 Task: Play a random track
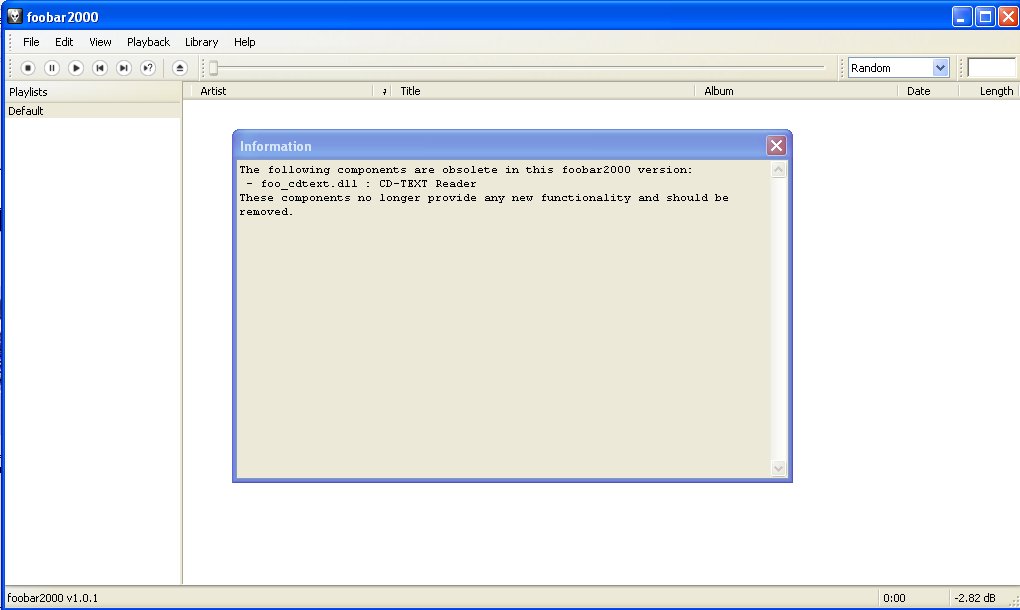coord(148,68)
